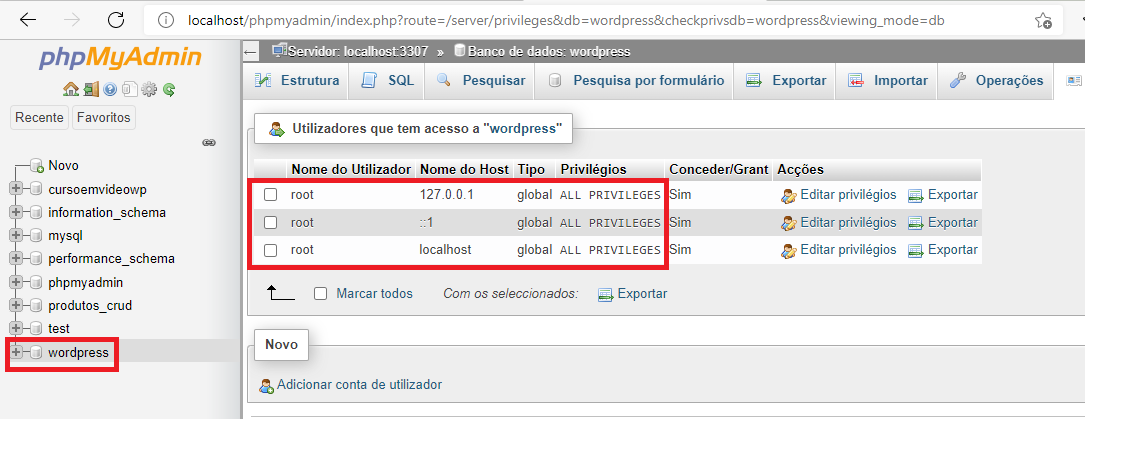Click the 'Recente' button
Viewport: 1134px width, 450px height.
click(40, 117)
